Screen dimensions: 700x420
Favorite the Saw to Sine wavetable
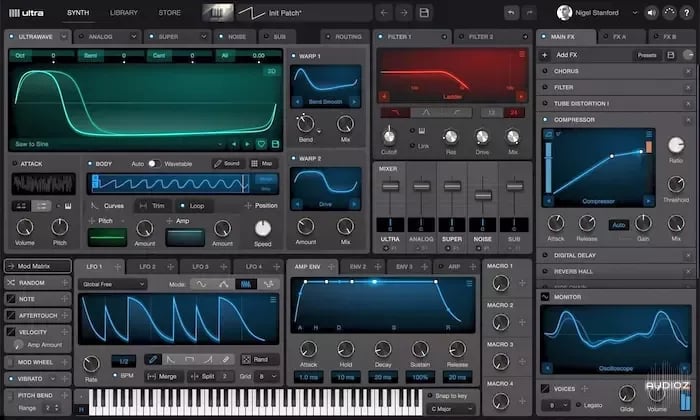point(261,144)
